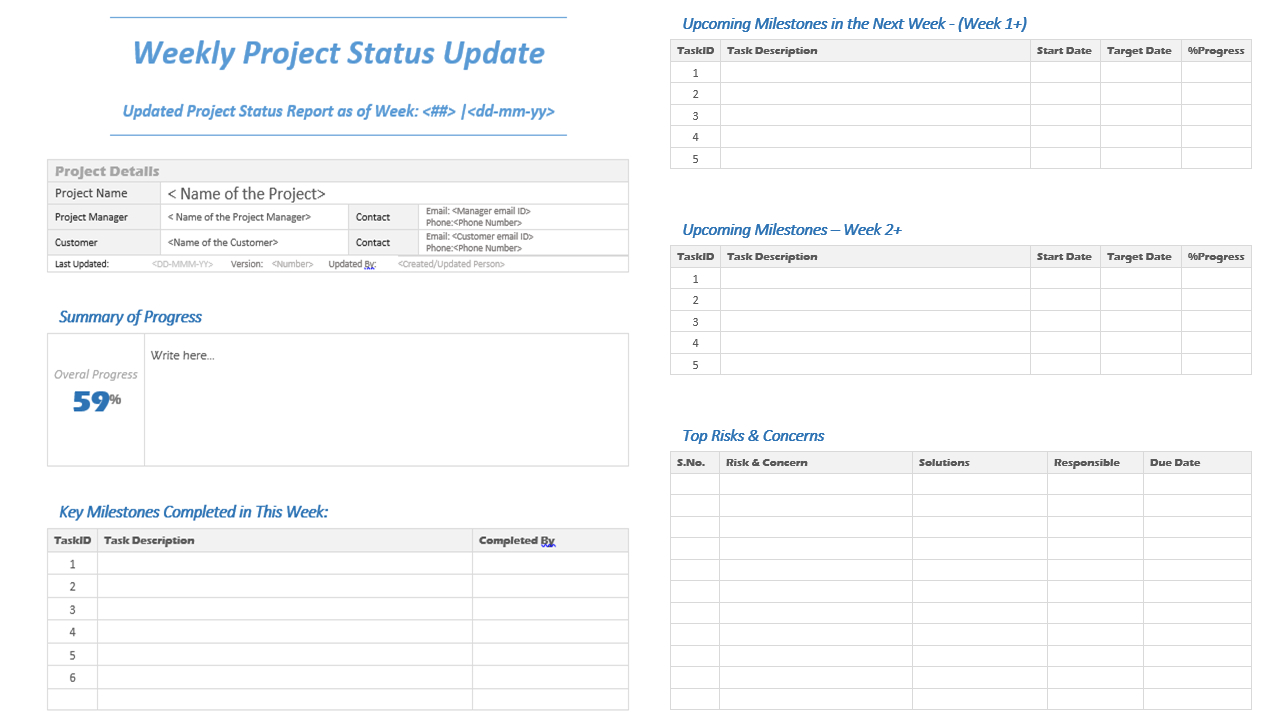Select the "<Name of the Customer>" field
Viewport: 1280px width, 720px height.
click(225, 242)
